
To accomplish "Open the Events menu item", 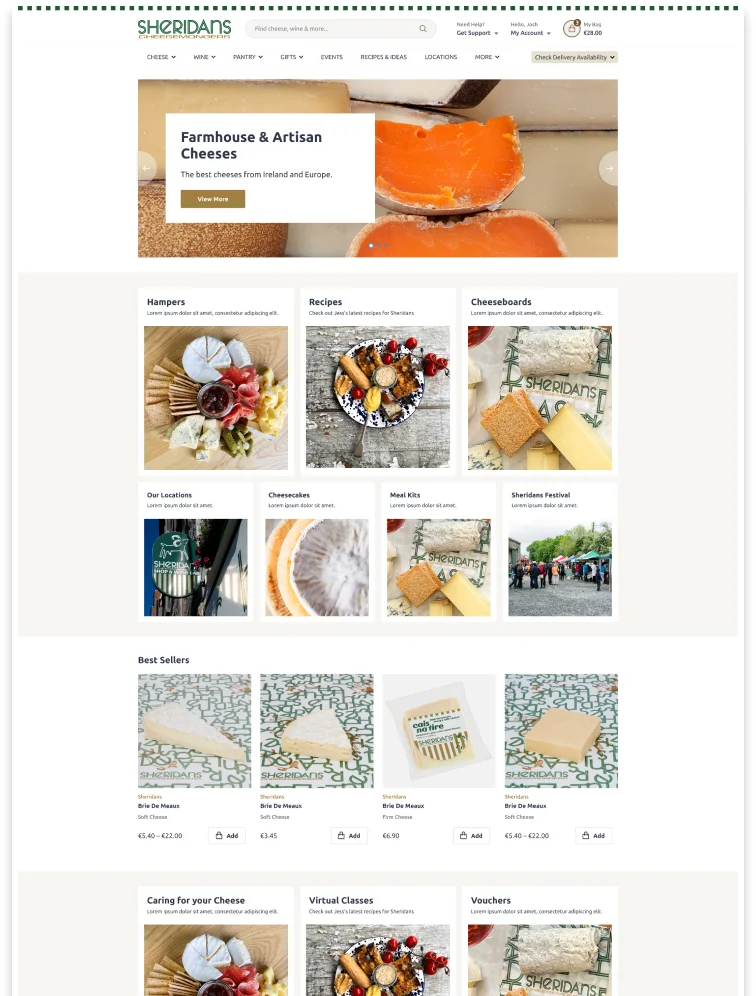I will click(332, 57).
